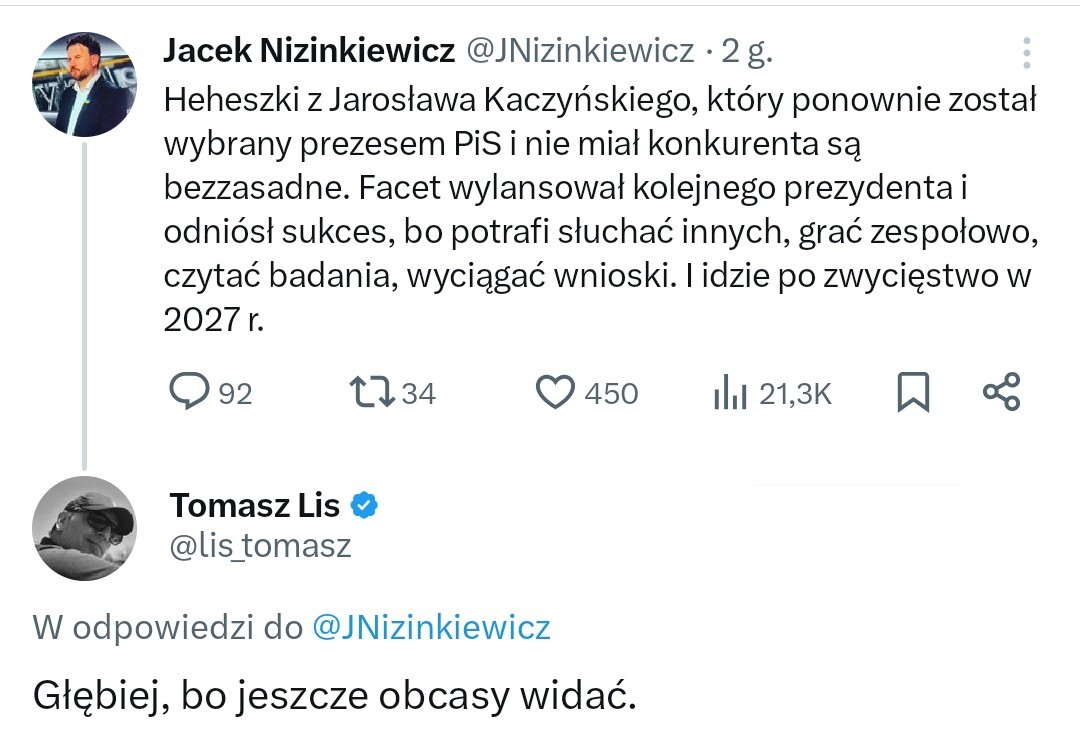Click the gray @JNizinkiewicz handle beside author name
1080x733 pixels.
click(x=579, y=52)
